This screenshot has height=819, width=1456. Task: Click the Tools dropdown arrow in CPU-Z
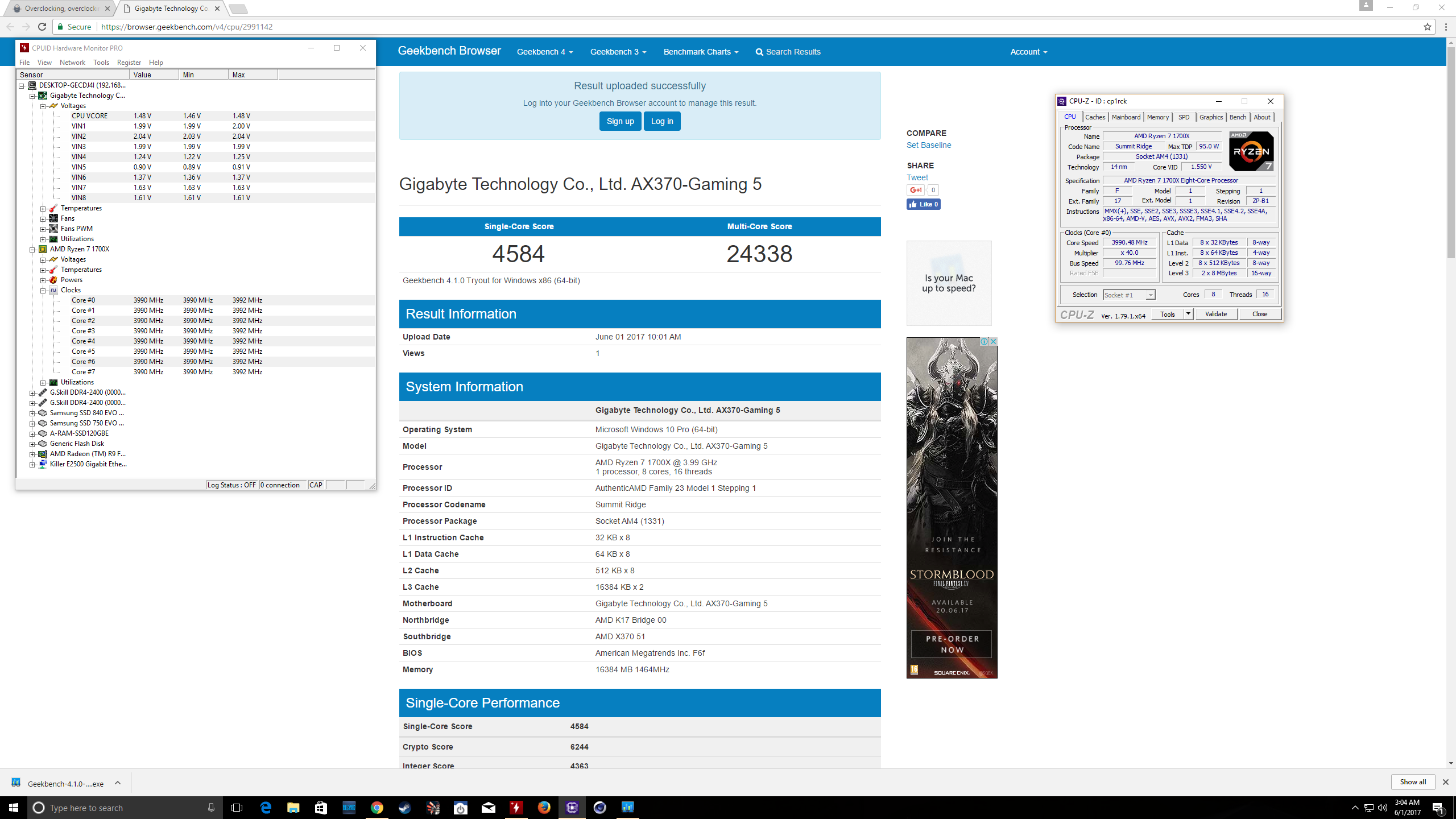point(1188,314)
